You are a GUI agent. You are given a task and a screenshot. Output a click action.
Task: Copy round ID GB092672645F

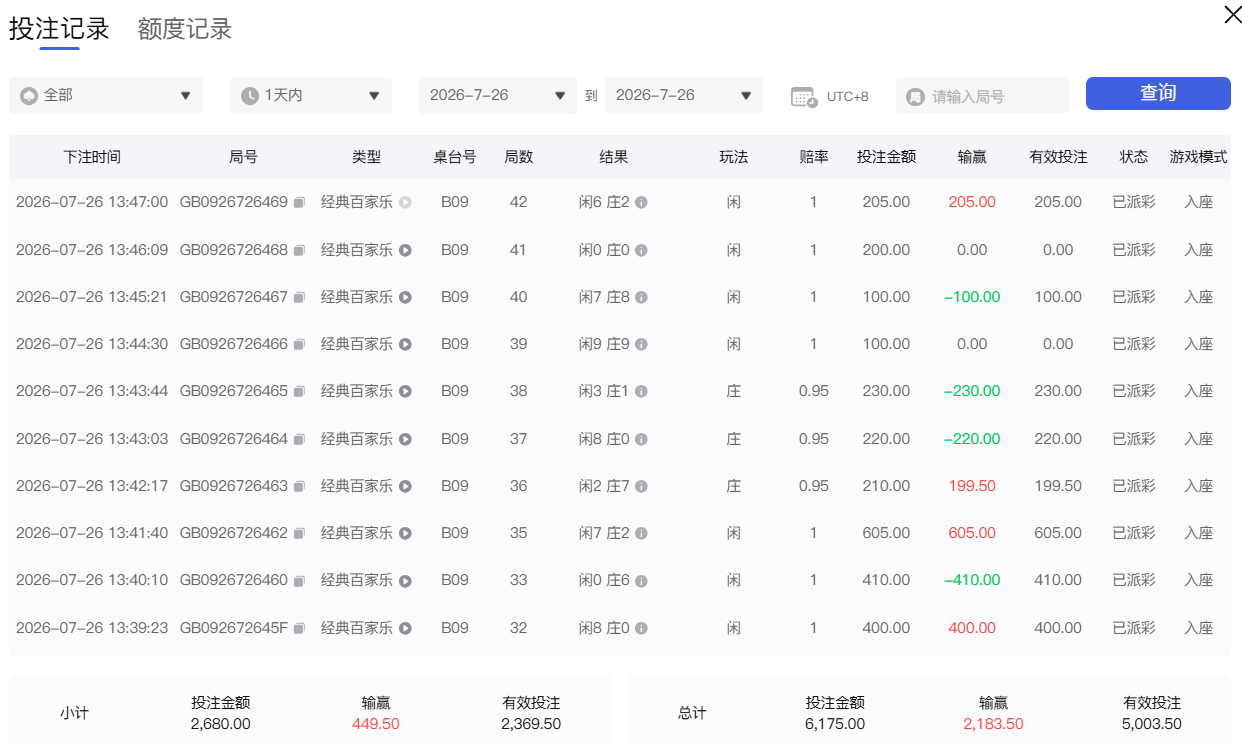pyautogui.click(x=298, y=629)
